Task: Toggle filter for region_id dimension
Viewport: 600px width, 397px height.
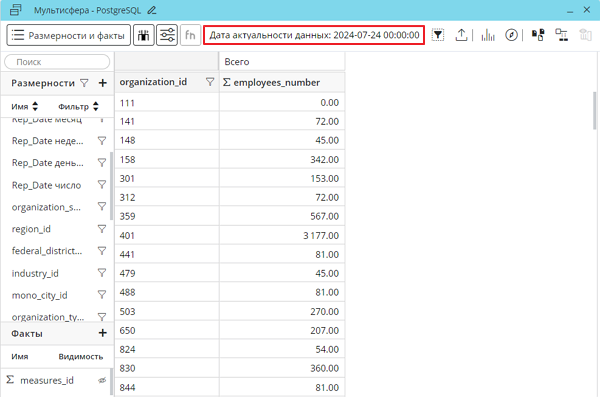Action: pyautogui.click(x=101, y=229)
